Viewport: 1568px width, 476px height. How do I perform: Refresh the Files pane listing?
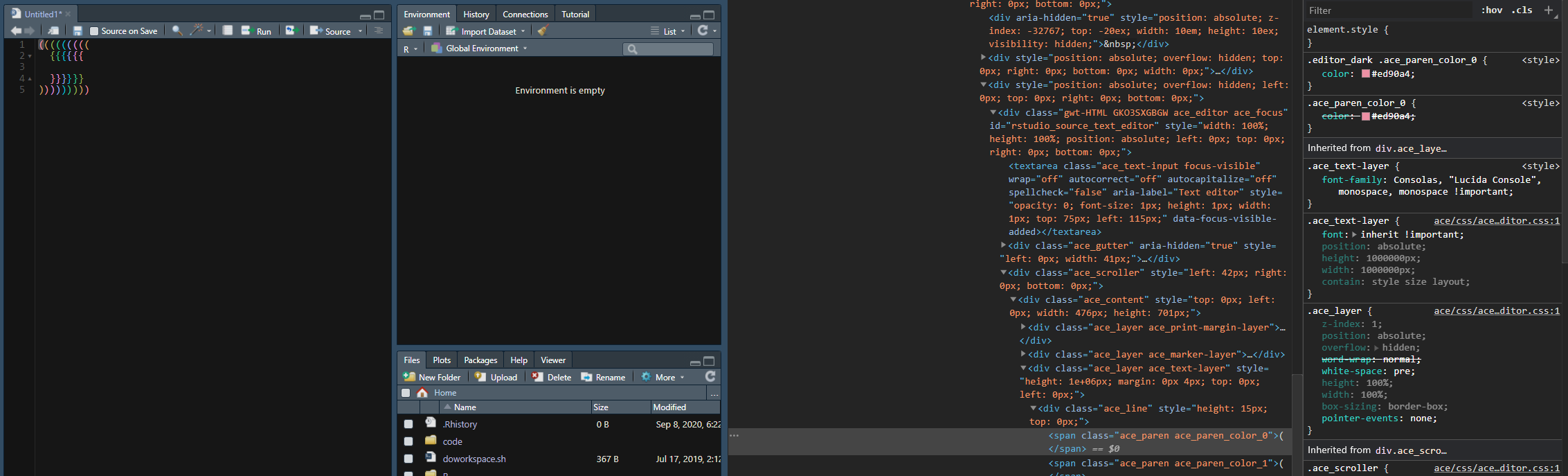tap(710, 376)
